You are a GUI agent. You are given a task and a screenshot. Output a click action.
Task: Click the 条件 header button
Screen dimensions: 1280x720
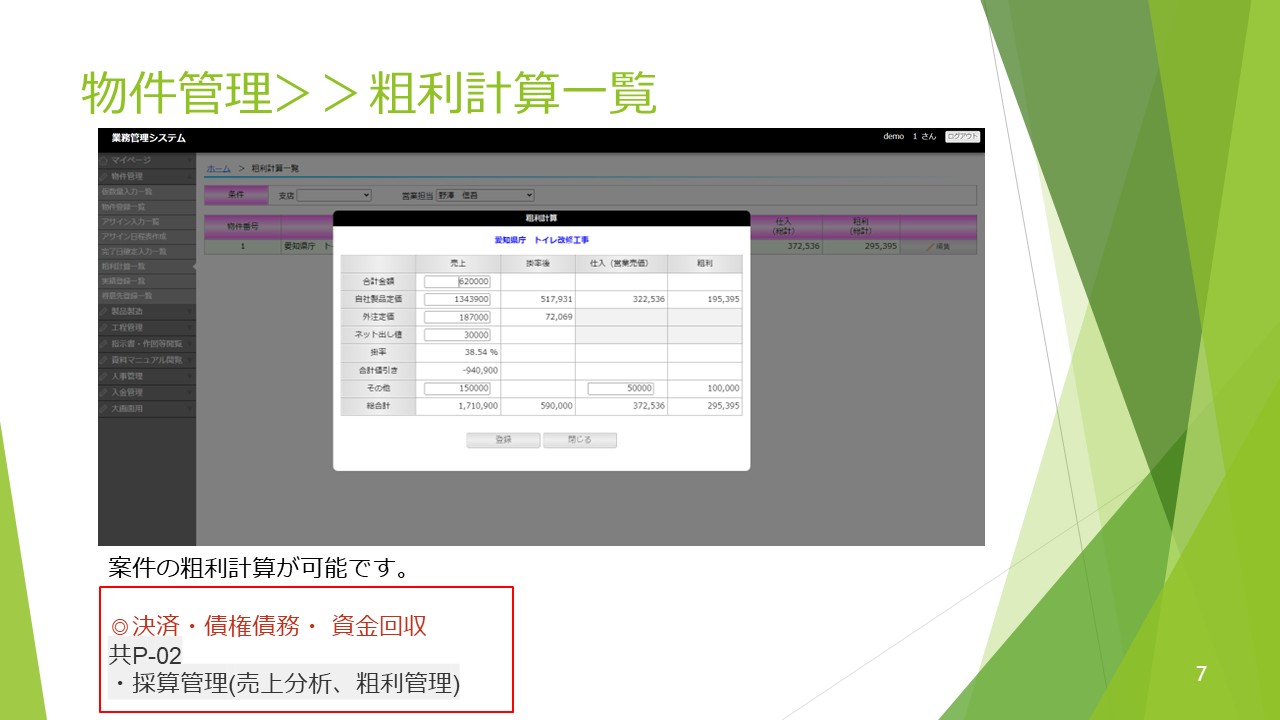(x=236, y=195)
